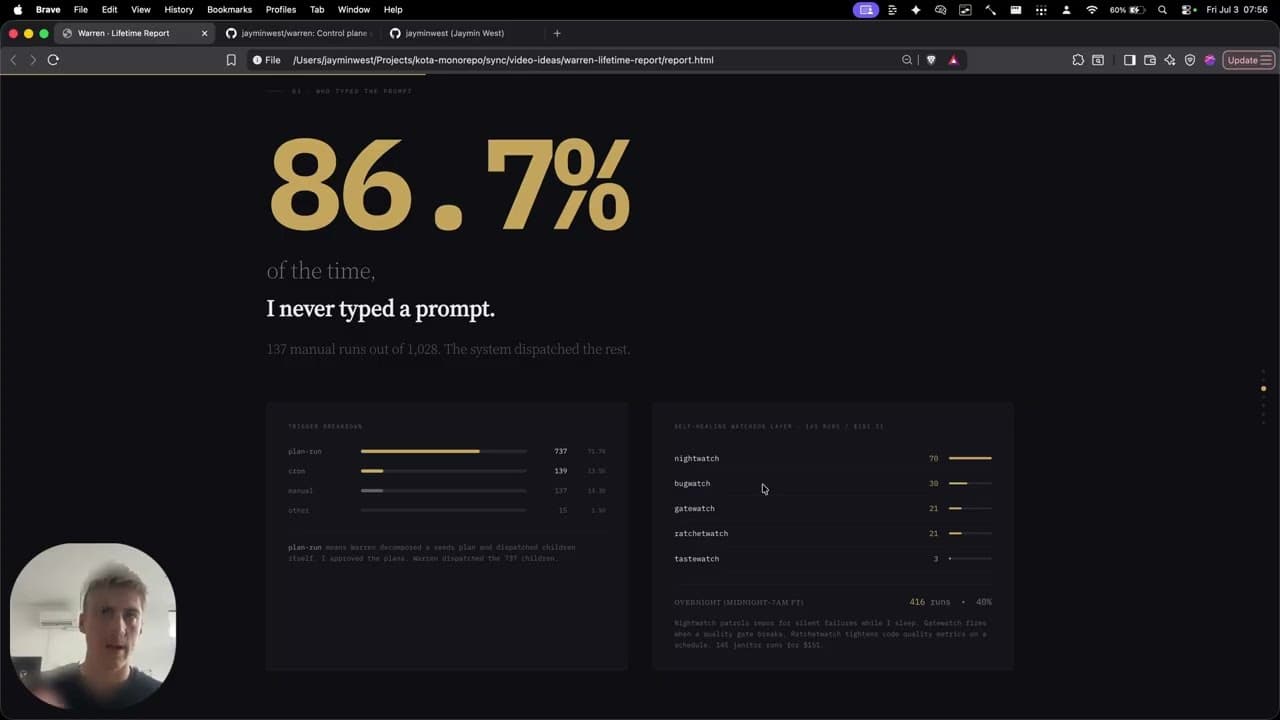Click the nightwatch bar indicator
The height and width of the screenshot is (720, 1280).
[x=970, y=458]
